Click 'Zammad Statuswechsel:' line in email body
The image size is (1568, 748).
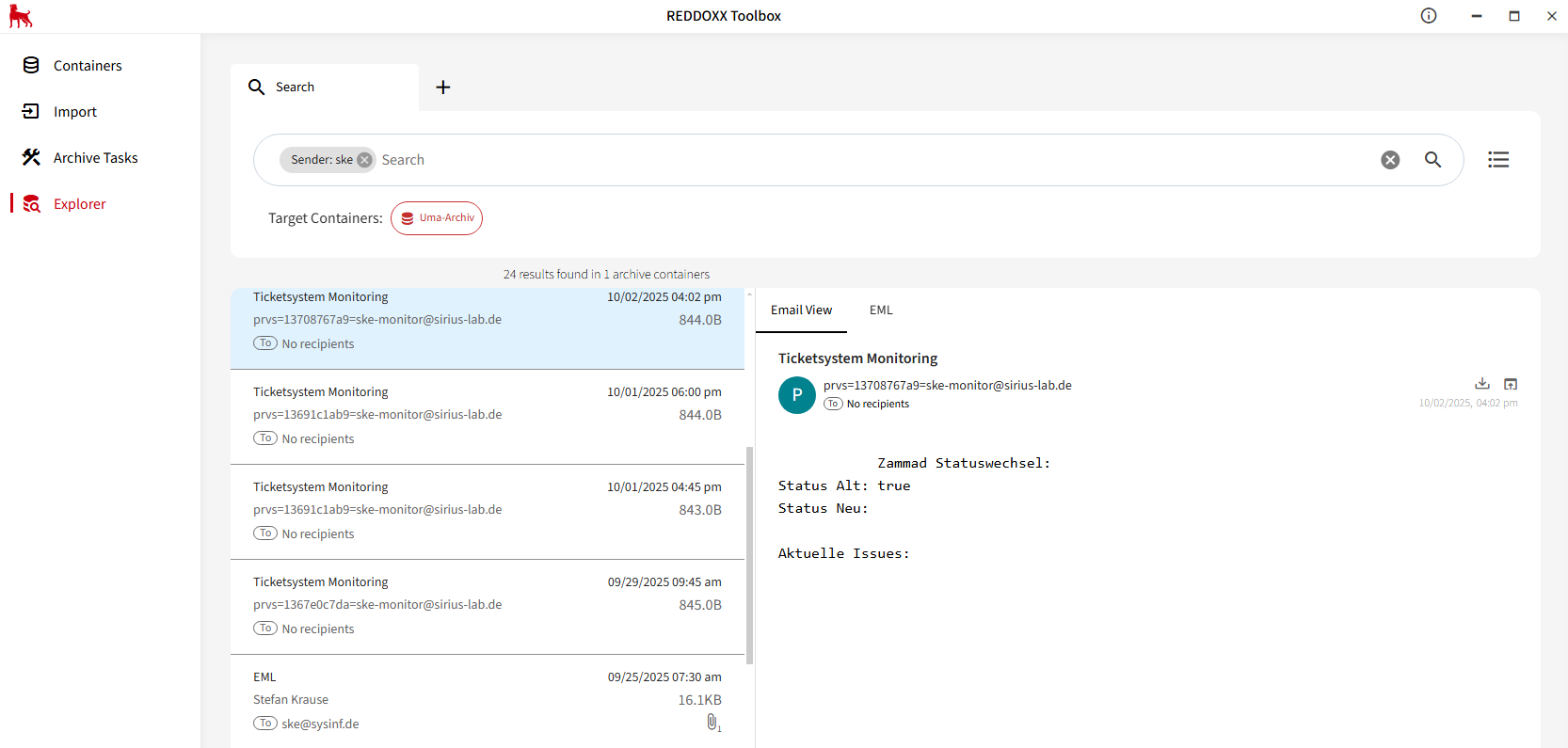(x=964, y=463)
